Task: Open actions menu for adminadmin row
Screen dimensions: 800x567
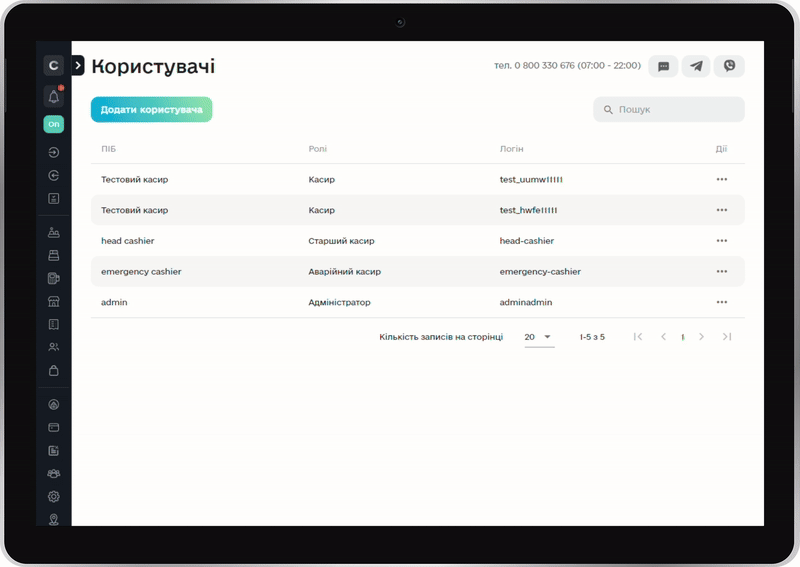Action: point(721,302)
